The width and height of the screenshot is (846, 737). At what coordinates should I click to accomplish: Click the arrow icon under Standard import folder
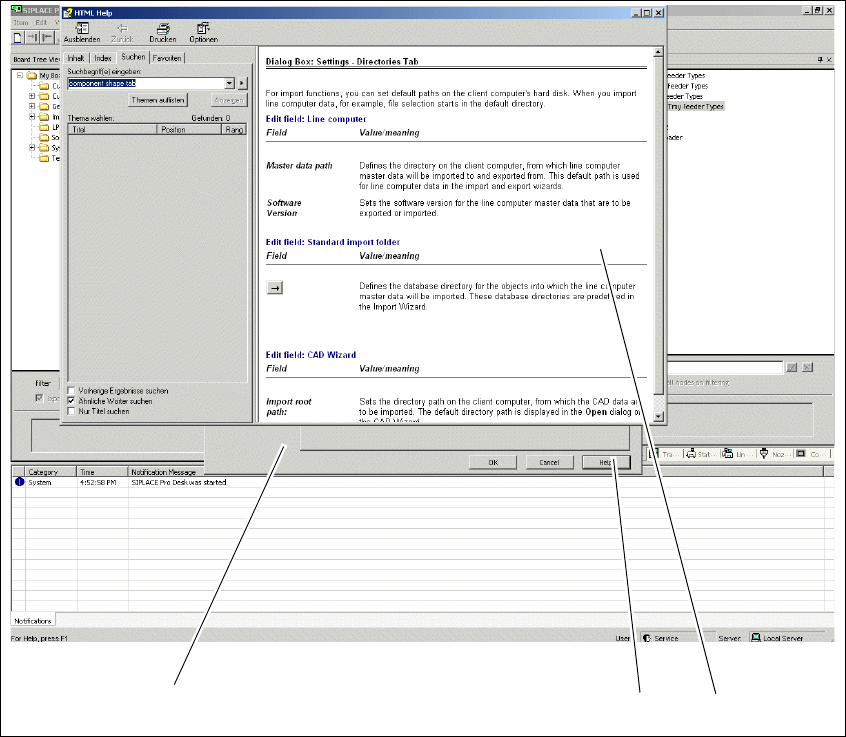(276, 289)
